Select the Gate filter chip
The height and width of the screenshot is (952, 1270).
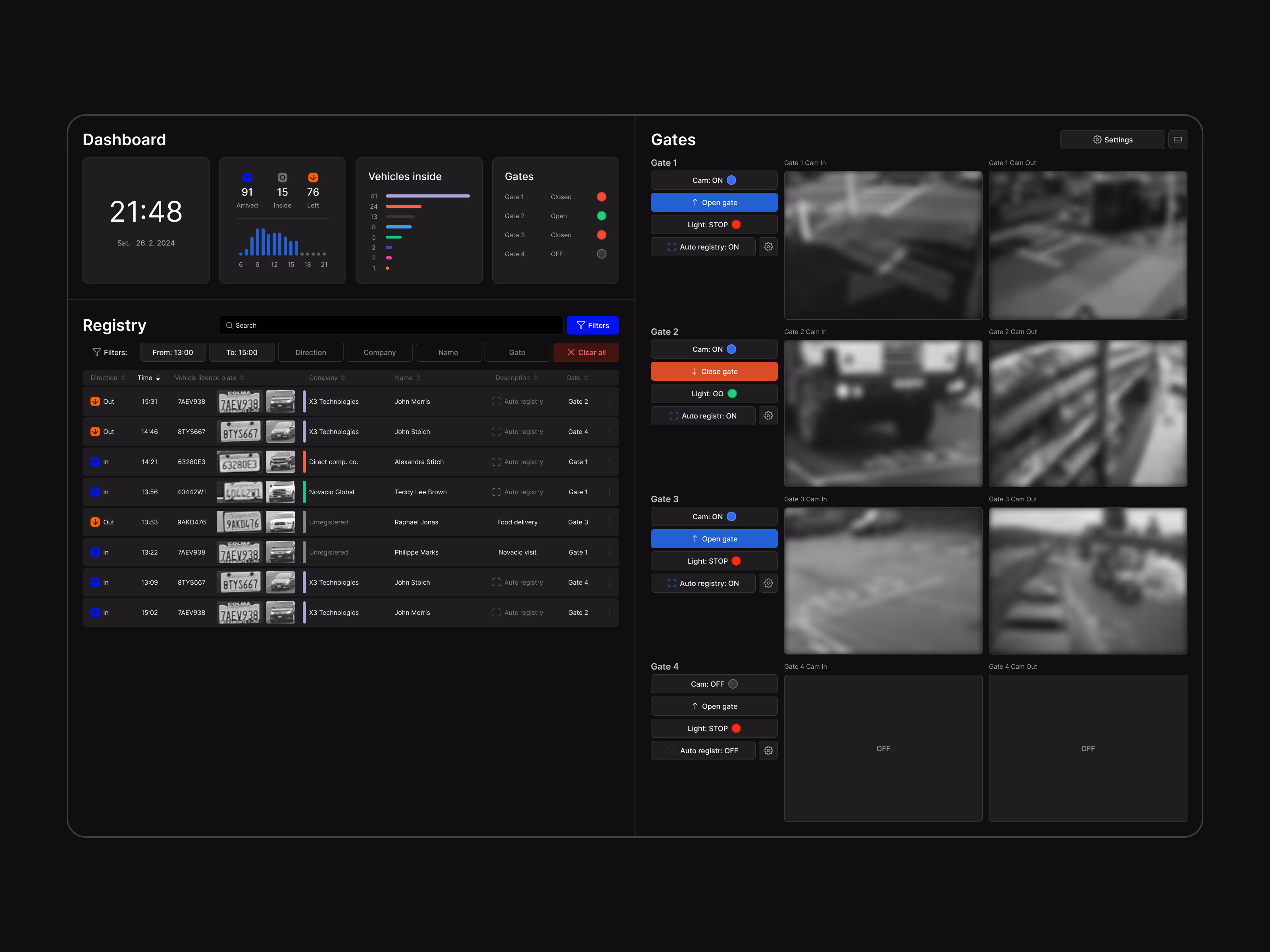(517, 352)
